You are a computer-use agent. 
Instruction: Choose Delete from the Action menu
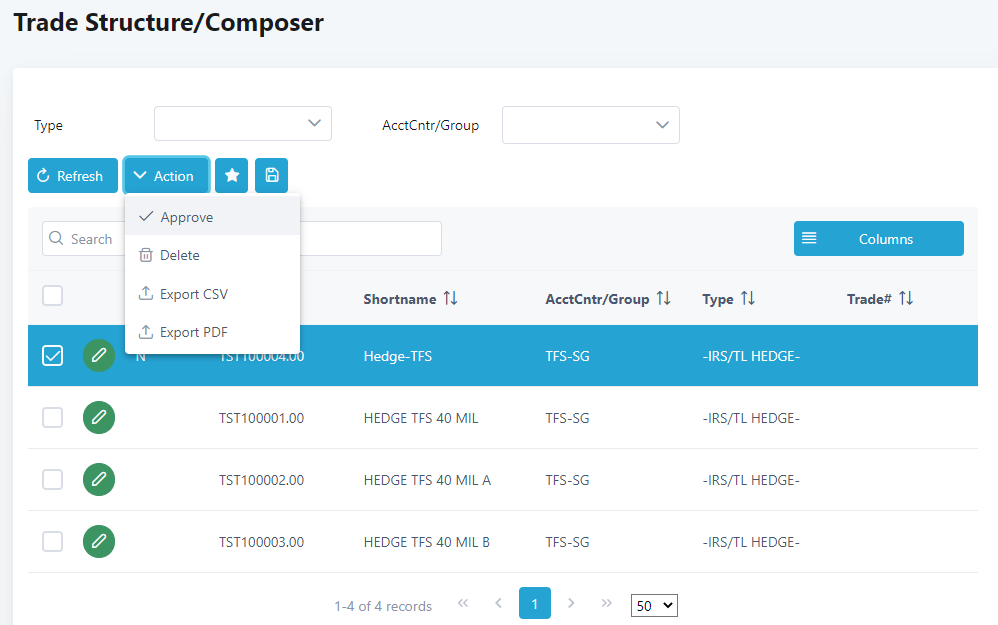(180, 255)
